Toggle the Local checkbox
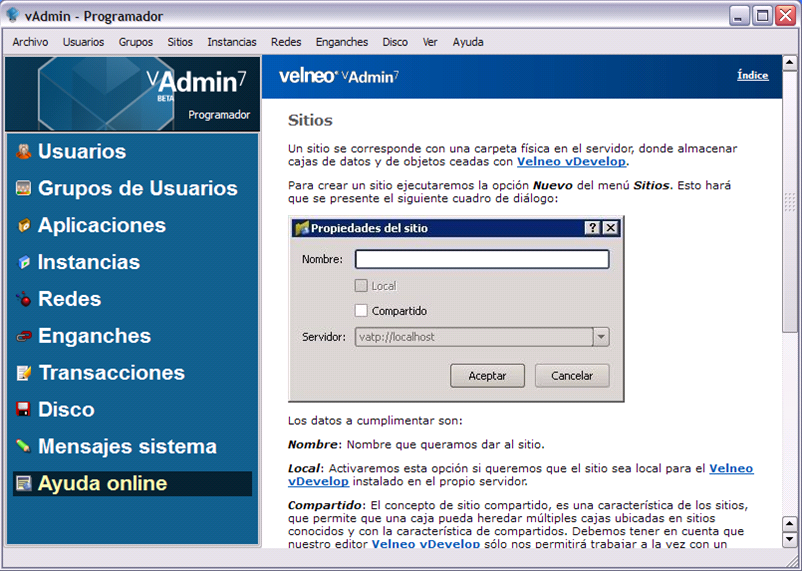The image size is (803, 572). point(361,286)
